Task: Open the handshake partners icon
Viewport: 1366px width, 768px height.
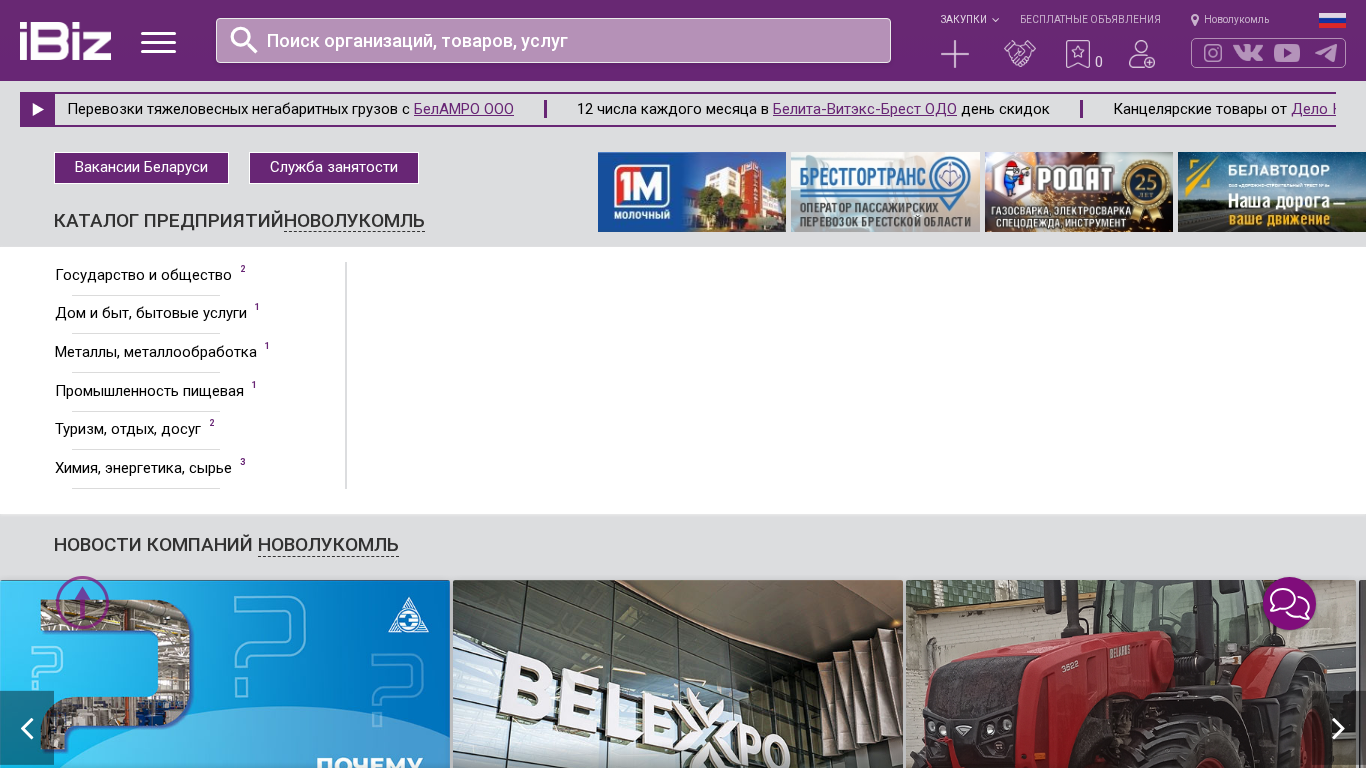Action: pos(1020,54)
